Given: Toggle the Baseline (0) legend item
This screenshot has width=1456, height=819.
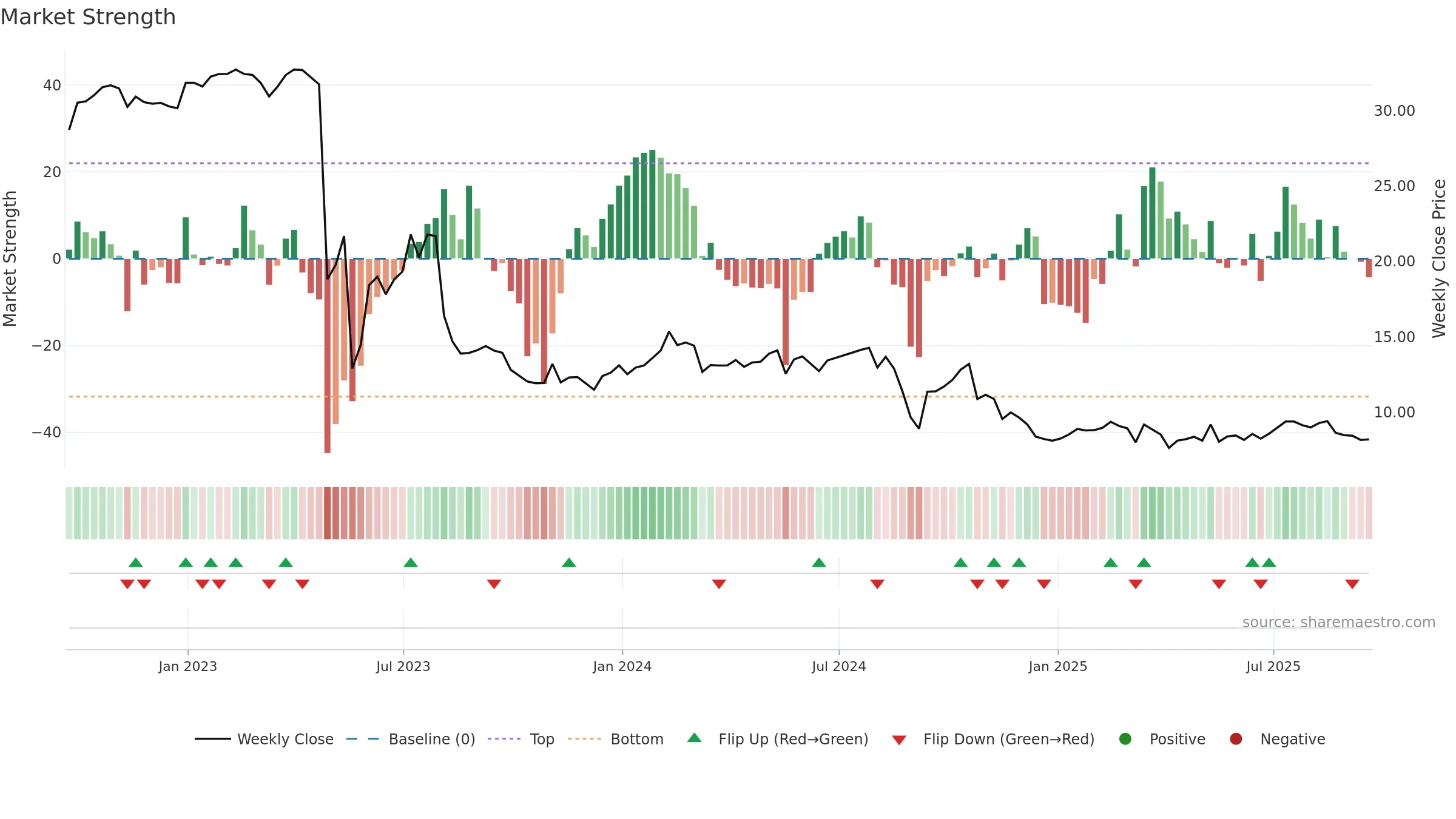Looking at the screenshot, I should point(411,739).
